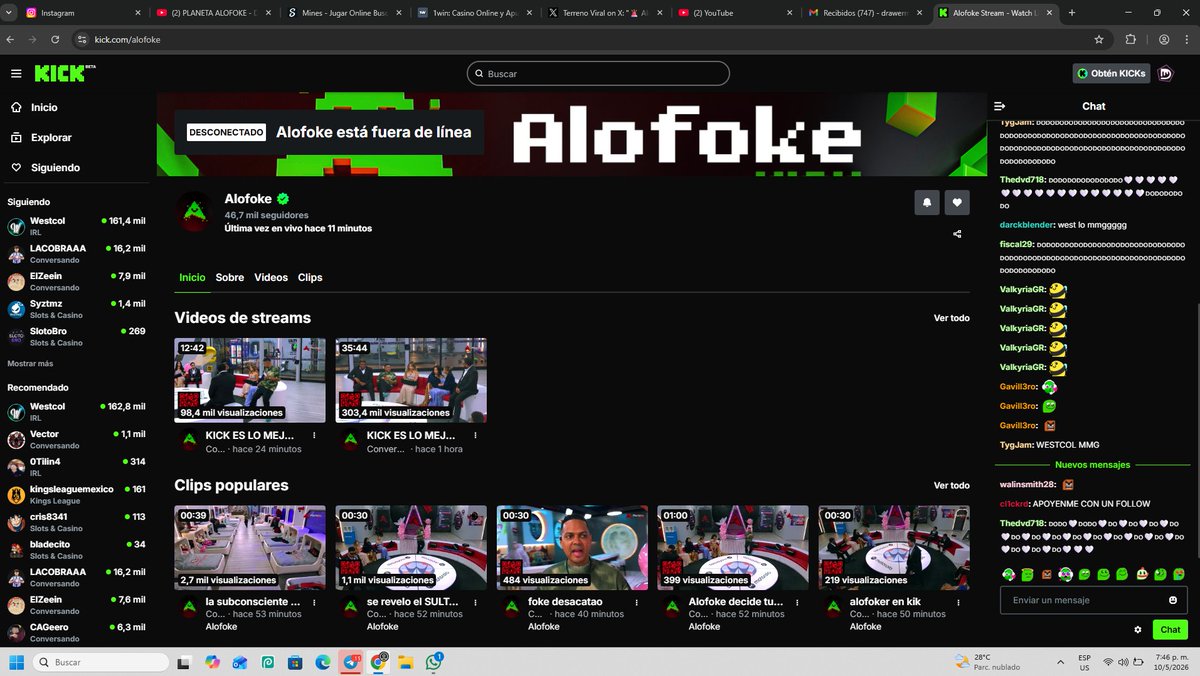Open kingsleaguemexico in the recommended list
Image resolution: width=1200 pixels, height=676 pixels.
click(x=77, y=495)
